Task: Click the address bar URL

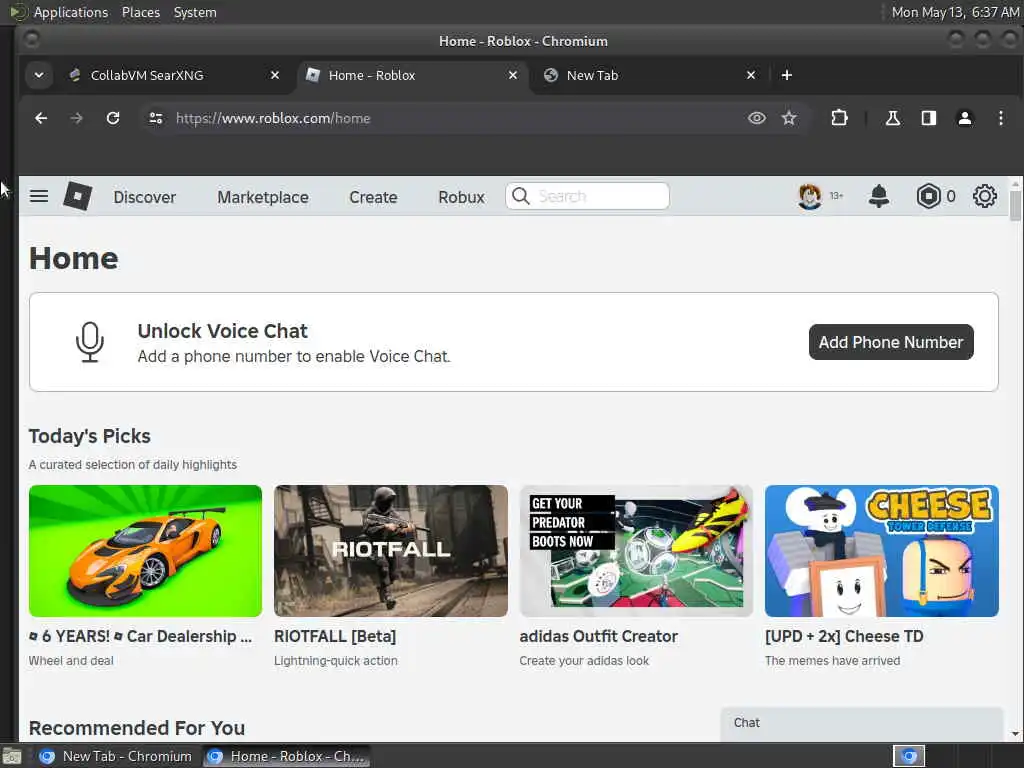Action: point(273,118)
